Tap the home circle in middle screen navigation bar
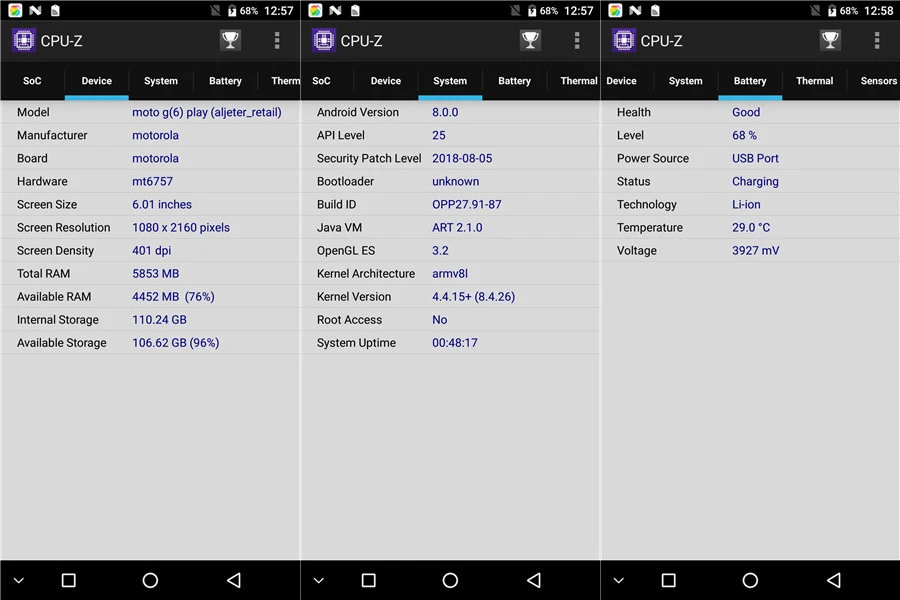The image size is (900, 600). click(x=451, y=580)
